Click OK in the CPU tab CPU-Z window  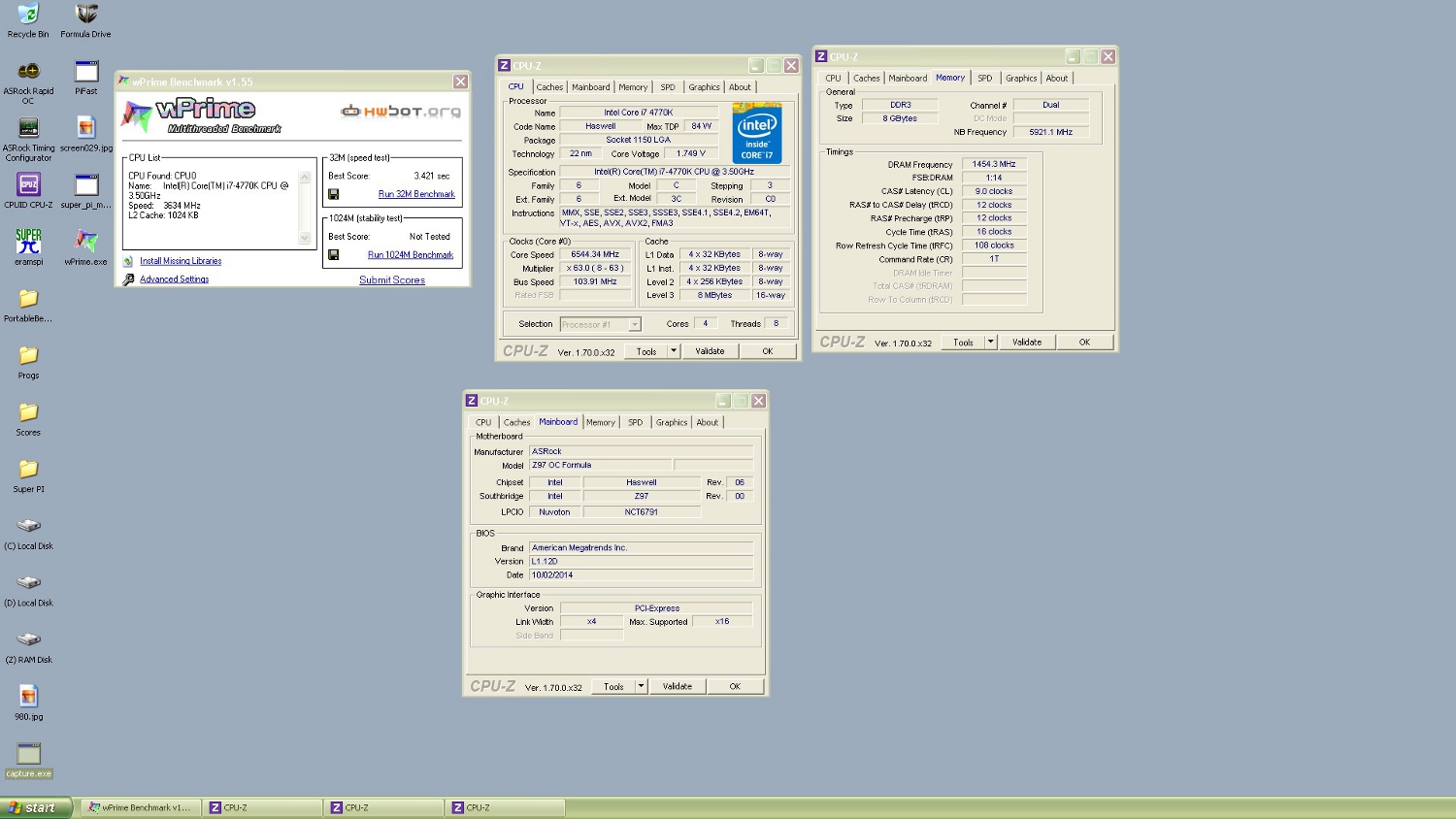pyautogui.click(x=767, y=351)
